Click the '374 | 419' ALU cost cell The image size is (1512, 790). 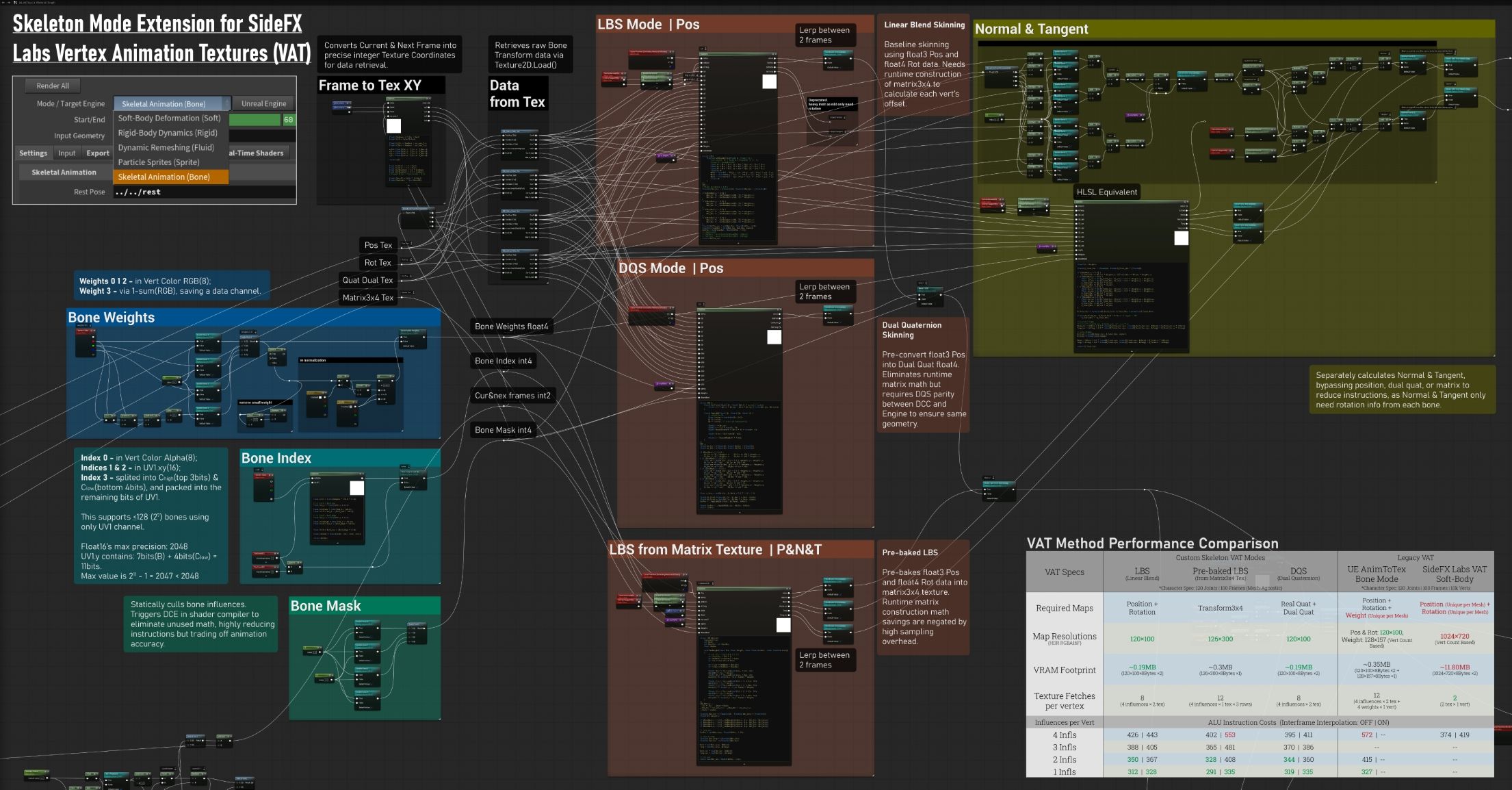(1455, 735)
